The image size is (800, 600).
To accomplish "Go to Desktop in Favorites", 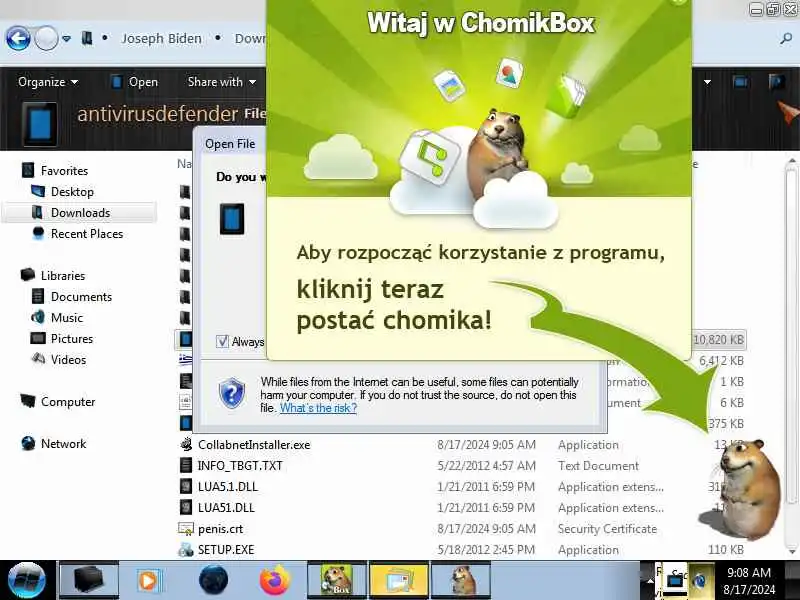I will click(x=72, y=192).
